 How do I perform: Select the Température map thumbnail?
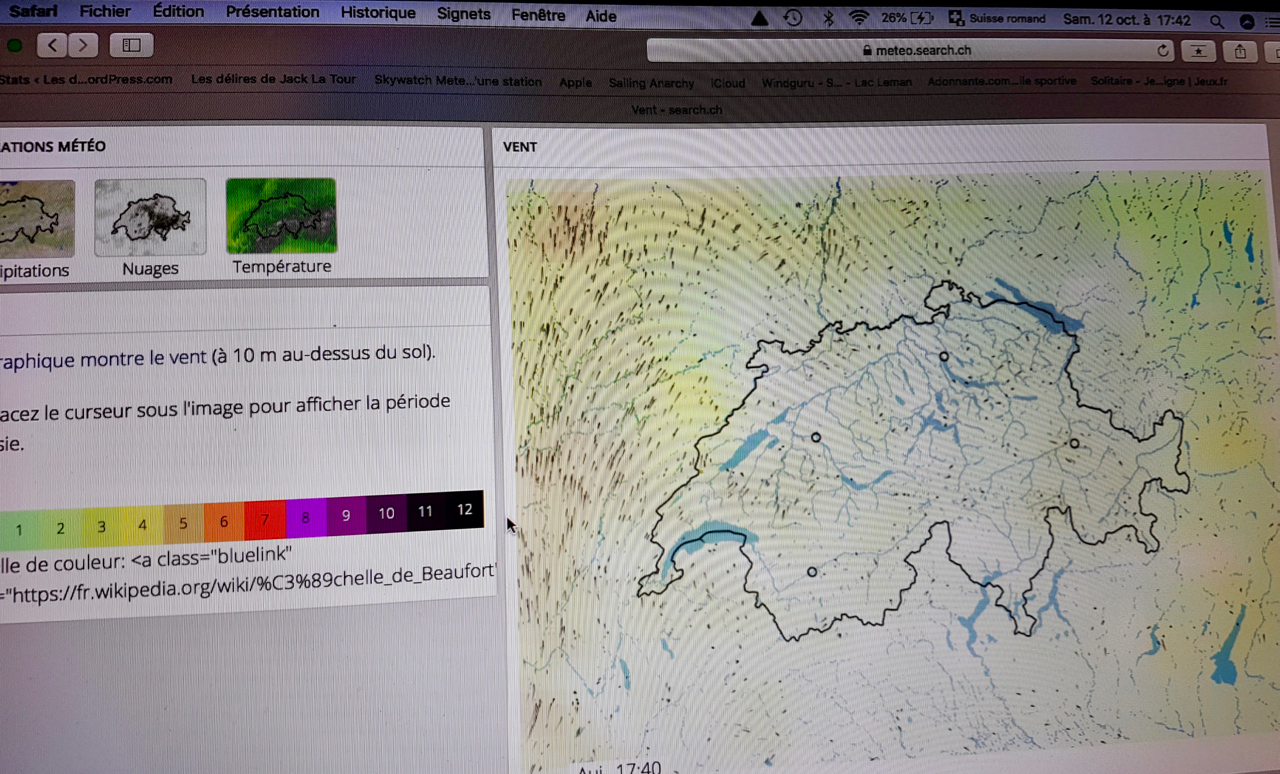tap(281, 216)
